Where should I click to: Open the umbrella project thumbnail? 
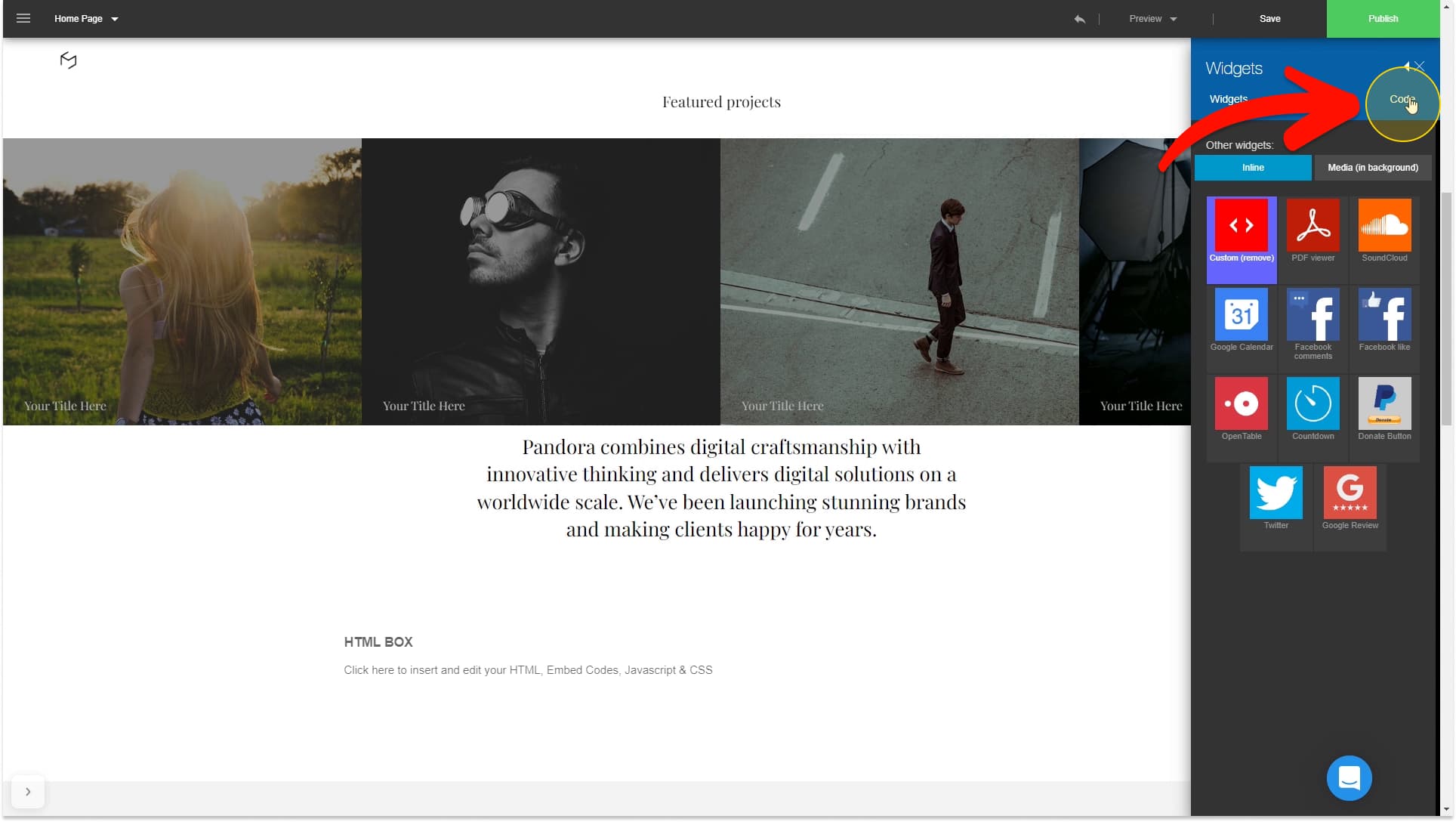tap(1135, 281)
